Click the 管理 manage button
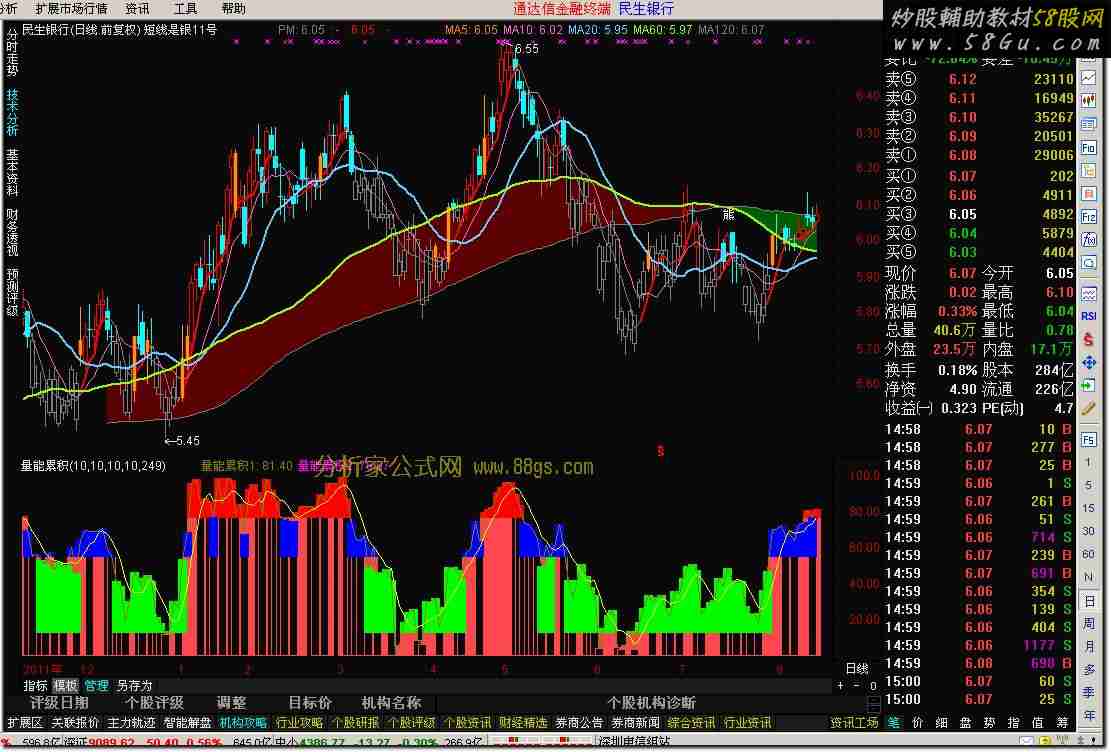 (x=96, y=686)
